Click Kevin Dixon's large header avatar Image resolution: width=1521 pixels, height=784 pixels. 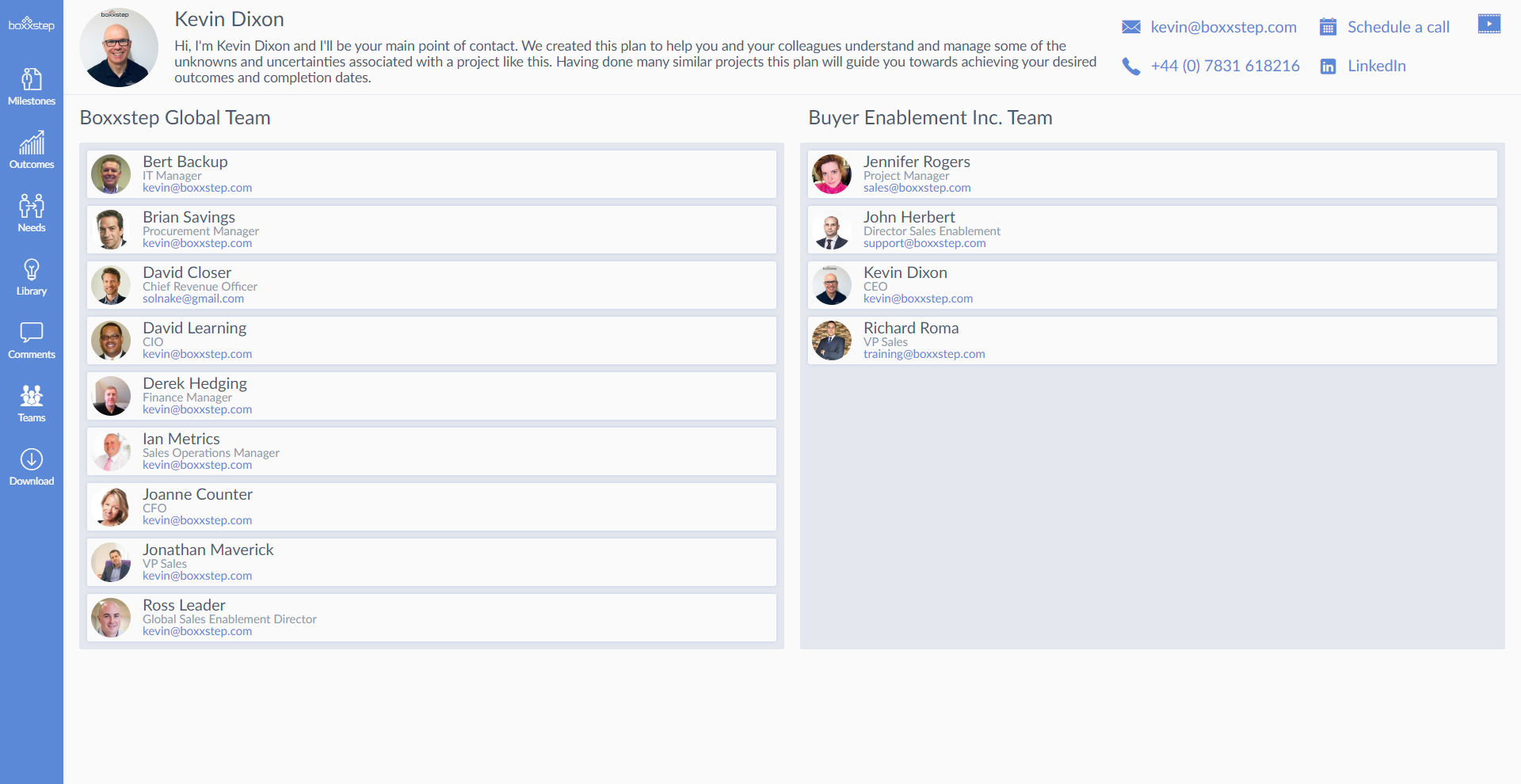[x=119, y=48]
